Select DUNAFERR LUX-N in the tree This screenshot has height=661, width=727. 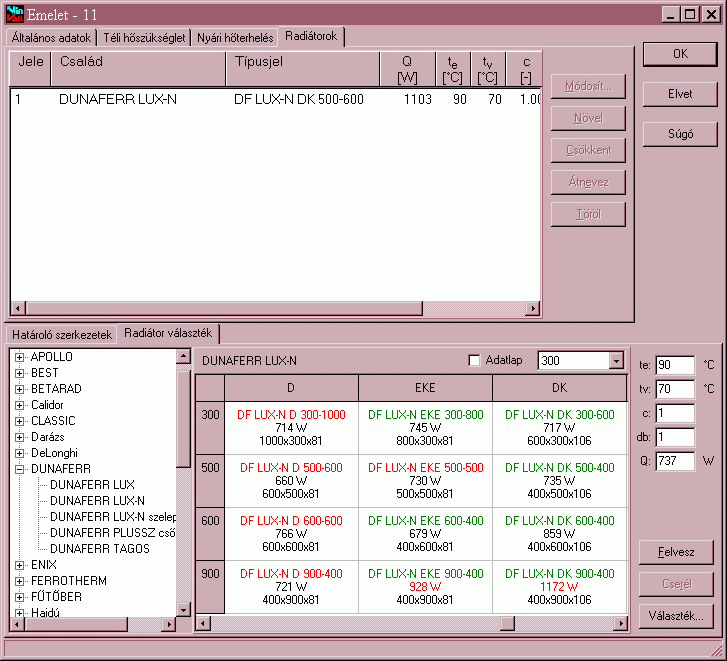(97, 501)
